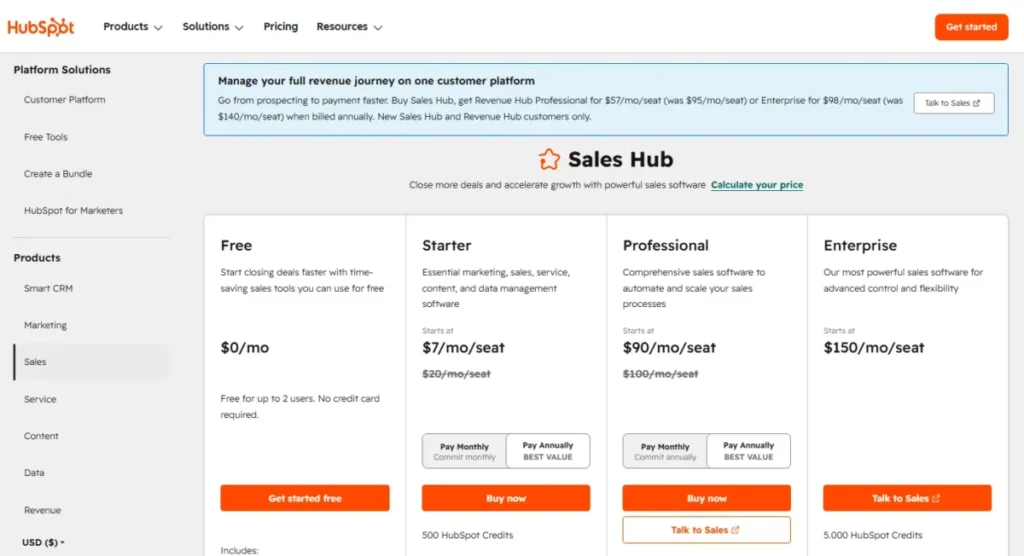Click struck-through $100/mo/seat price
1024x556 pixels.
click(660, 374)
